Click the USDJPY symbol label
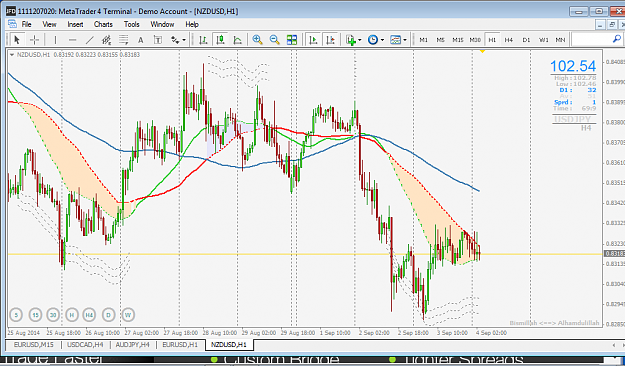The width and height of the screenshot is (625, 366). click(572, 119)
